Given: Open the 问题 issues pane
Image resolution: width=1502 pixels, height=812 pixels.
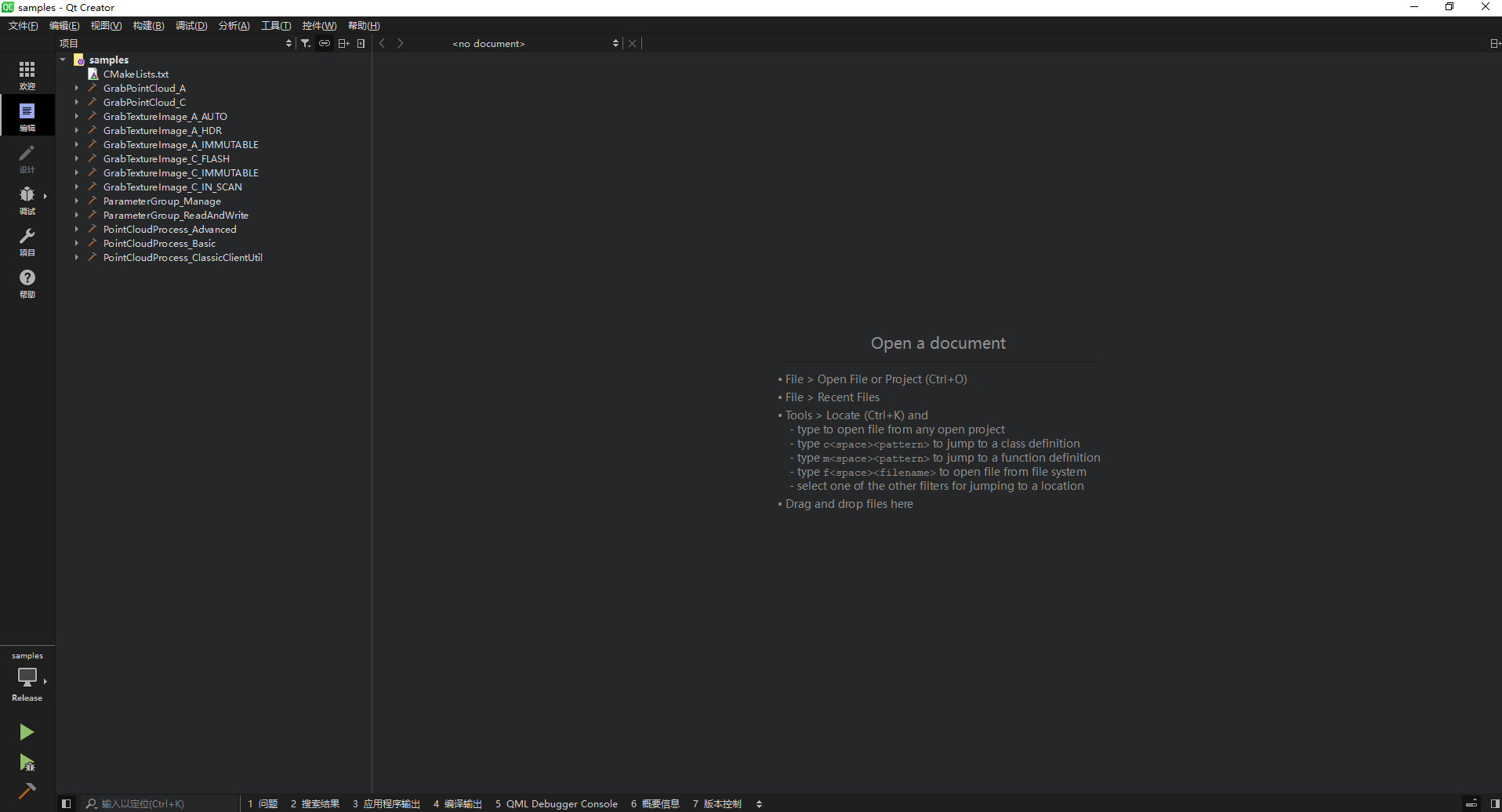Looking at the screenshot, I should [263, 803].
